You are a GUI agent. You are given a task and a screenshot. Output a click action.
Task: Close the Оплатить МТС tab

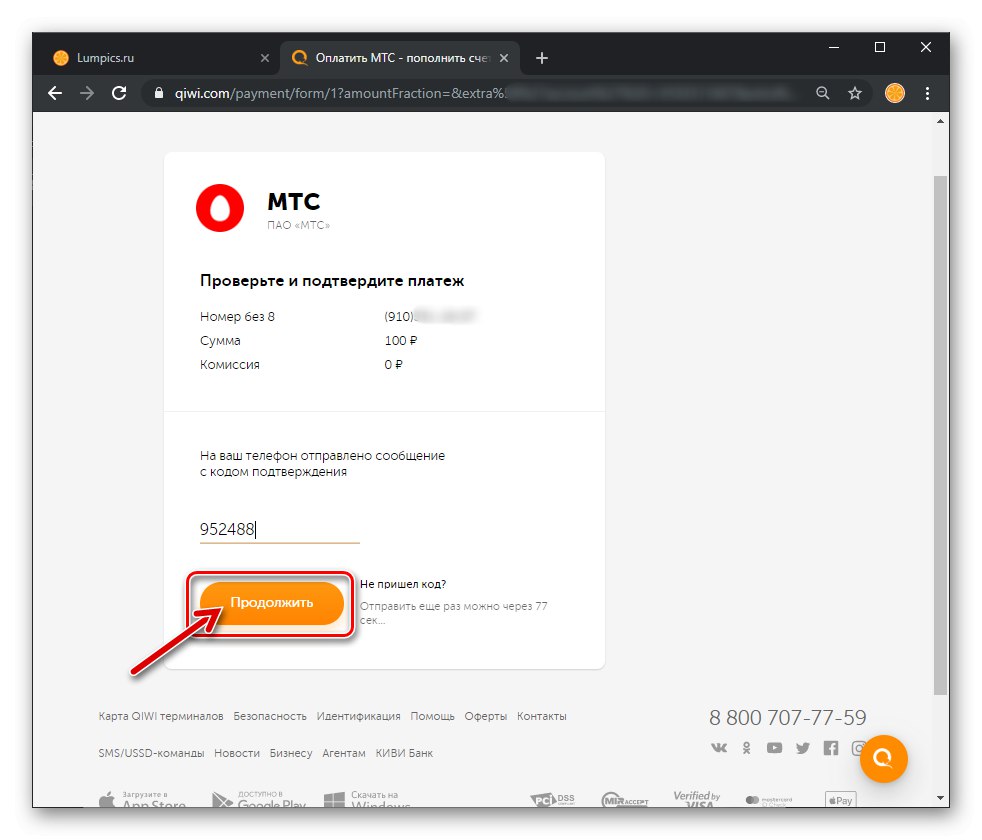pos(504,58)
